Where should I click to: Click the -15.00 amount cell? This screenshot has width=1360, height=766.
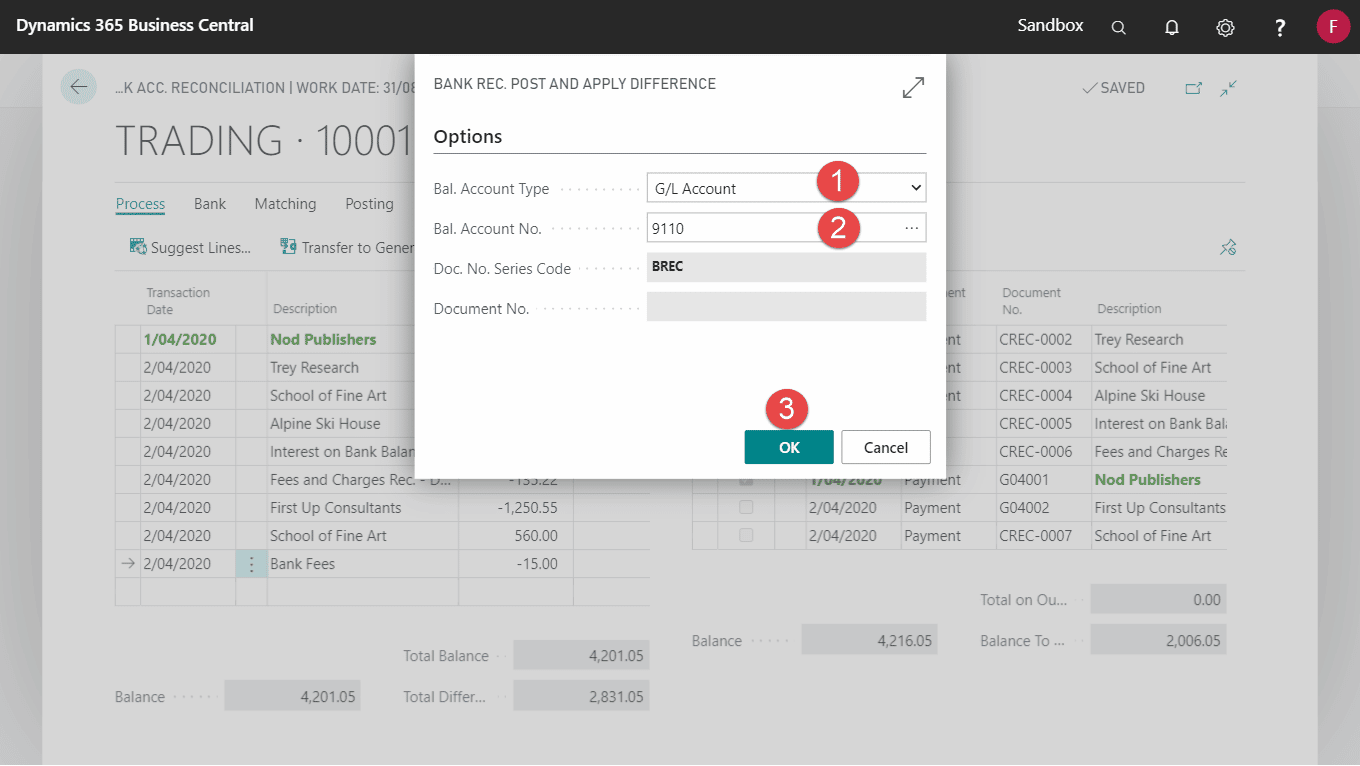pos(515,564)
